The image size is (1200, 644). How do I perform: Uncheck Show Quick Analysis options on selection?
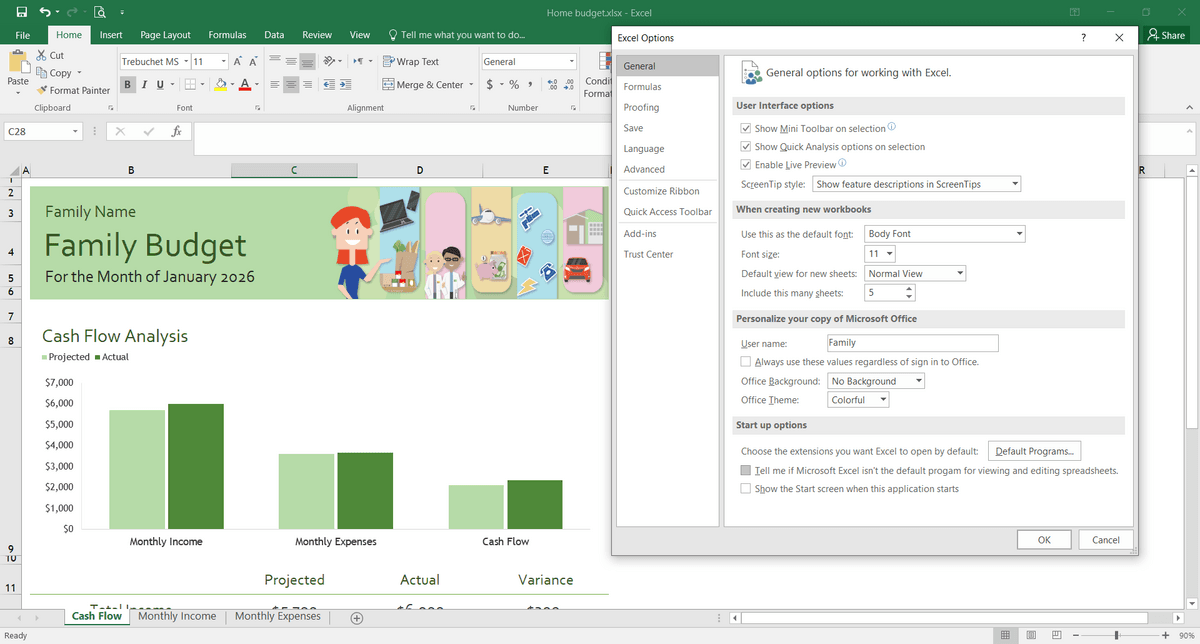(x=746, y=146)
